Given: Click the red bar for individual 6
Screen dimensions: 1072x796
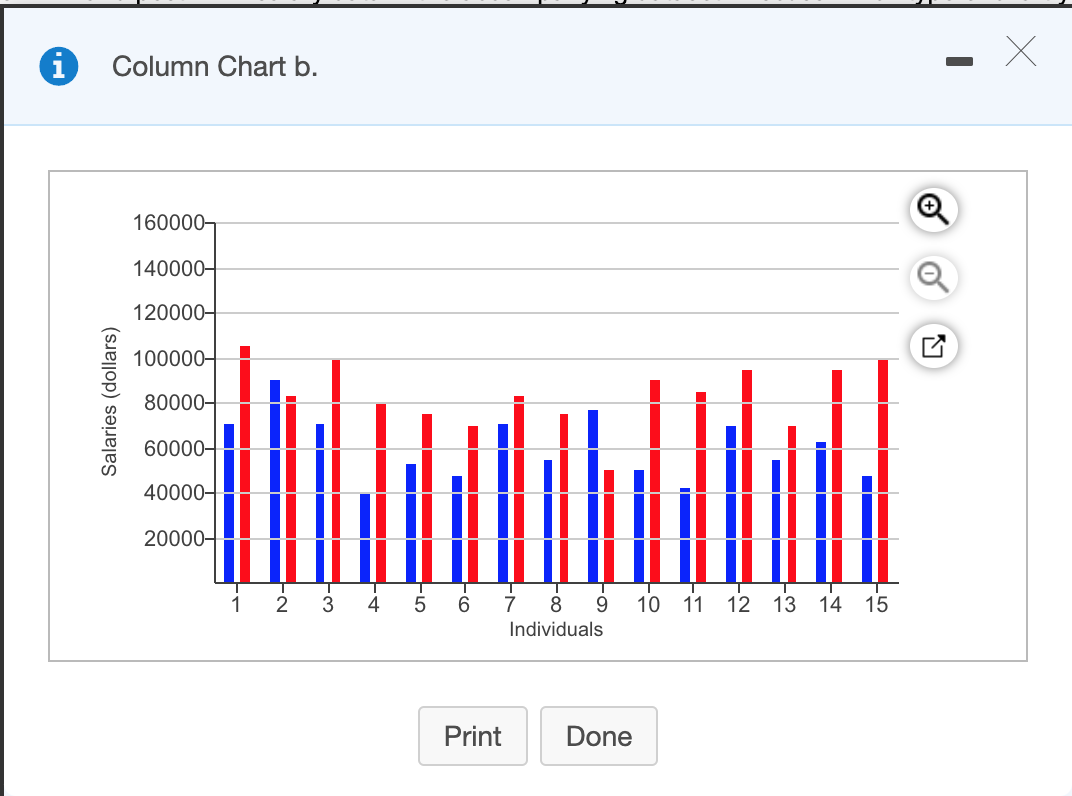Looking at the screenshot, I should [x=475, y=500].
